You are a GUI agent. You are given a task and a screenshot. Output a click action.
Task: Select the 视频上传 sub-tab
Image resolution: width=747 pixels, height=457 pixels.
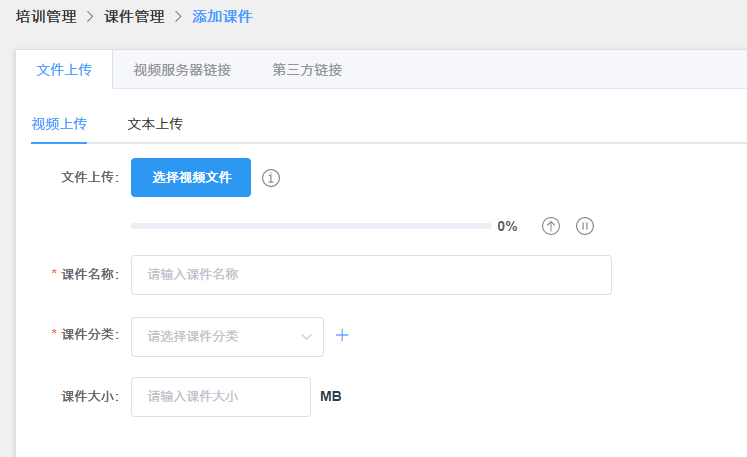[x=59, y=124]
